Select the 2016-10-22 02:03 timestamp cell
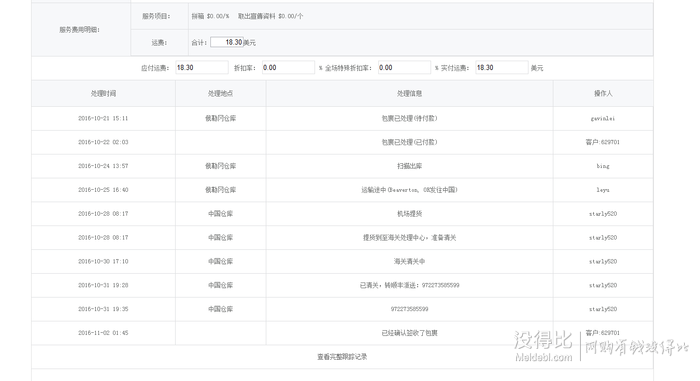The width and height of the screenshot is (700, 381). (103, 142)
